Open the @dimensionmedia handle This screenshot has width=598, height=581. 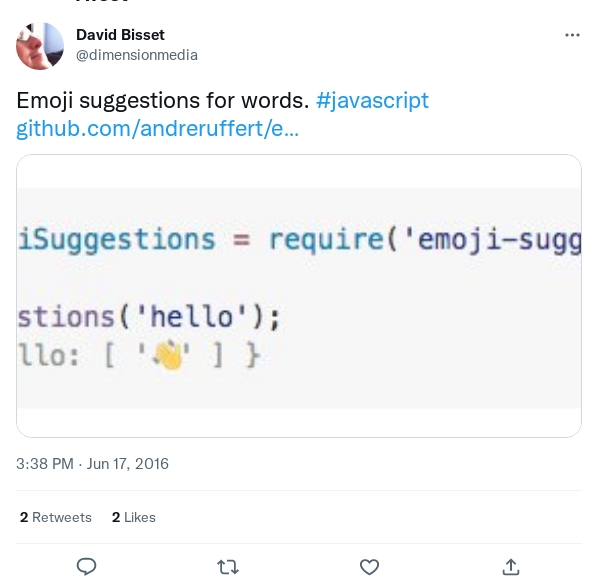point(137,55)
